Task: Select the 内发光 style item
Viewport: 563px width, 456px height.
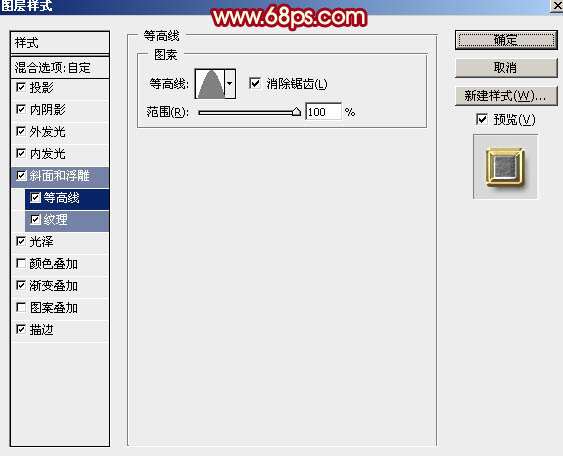Action: coord(60,154)
